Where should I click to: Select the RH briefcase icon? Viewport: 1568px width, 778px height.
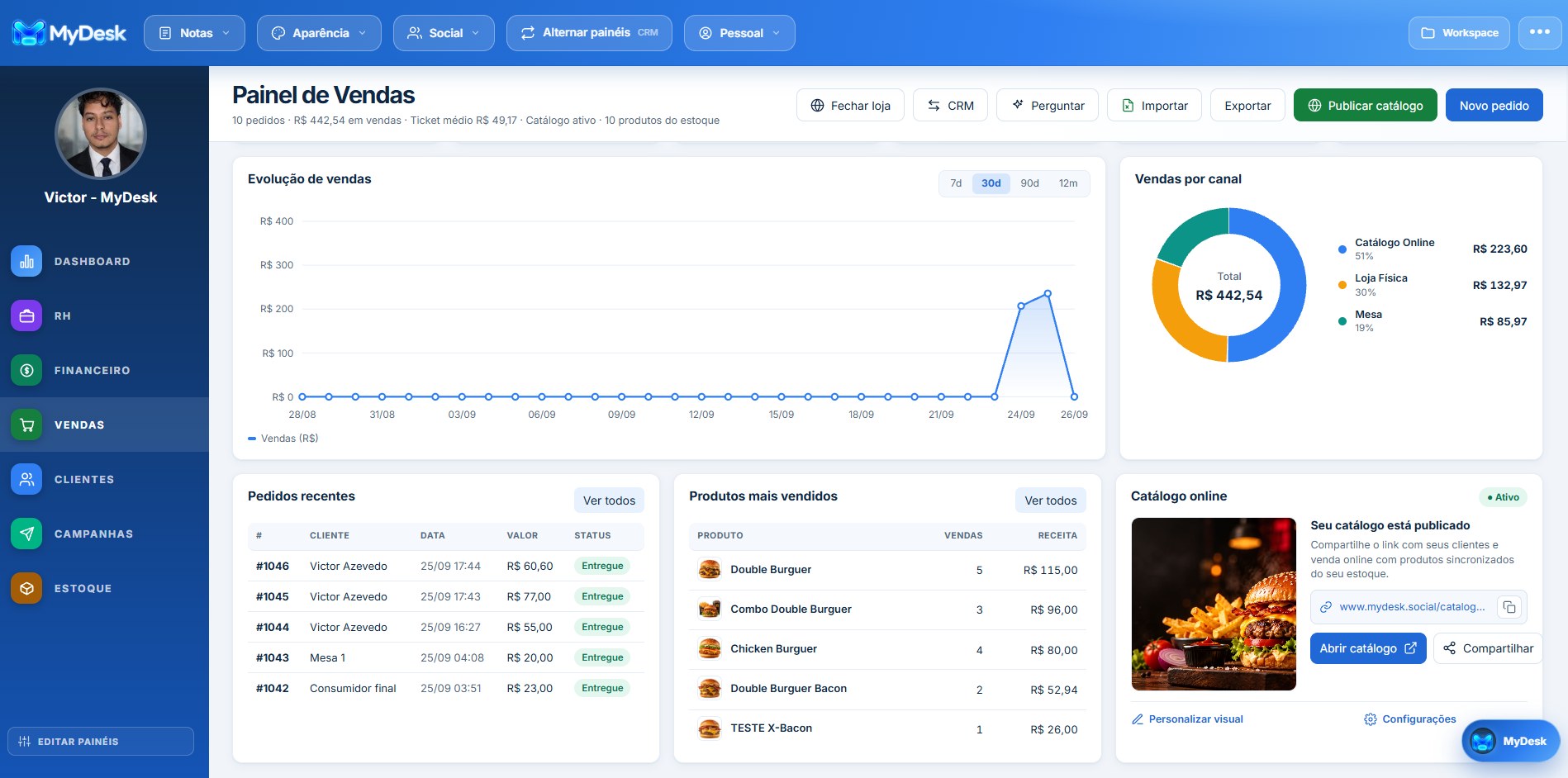[26, 315]
